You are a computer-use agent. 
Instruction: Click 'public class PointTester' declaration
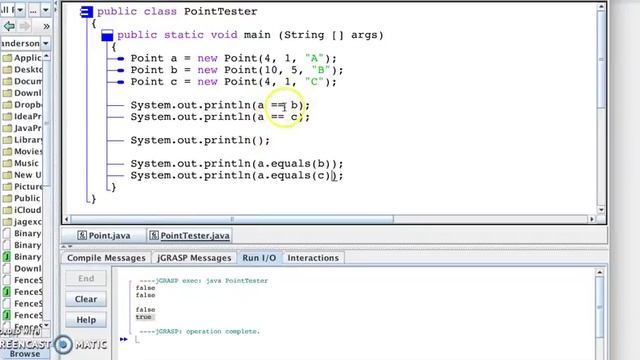click(x=177, y=11)
